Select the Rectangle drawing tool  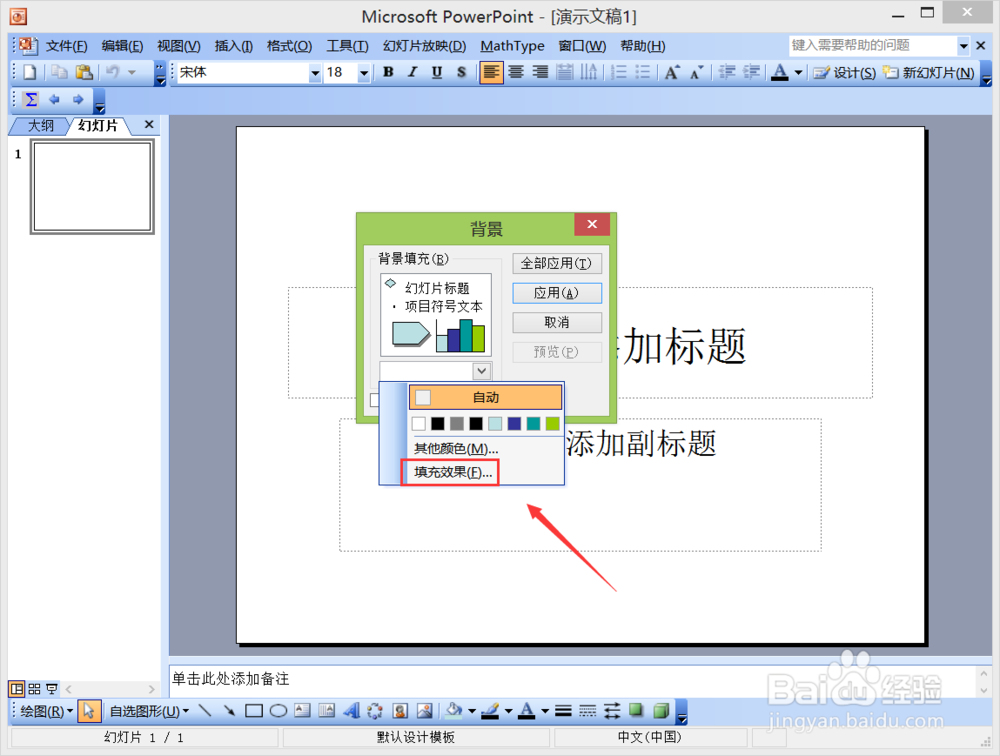pyautogui.click(x=254, y=711)
